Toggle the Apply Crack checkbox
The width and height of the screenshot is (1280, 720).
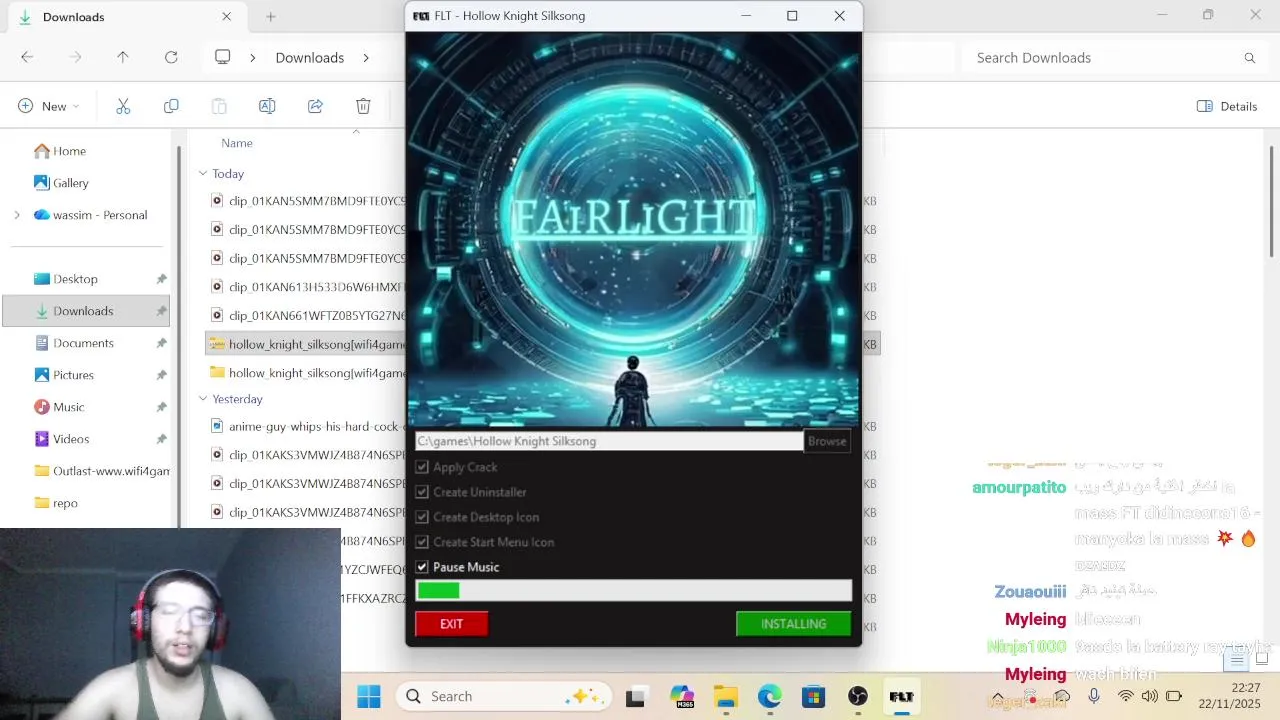coord(422,467)
